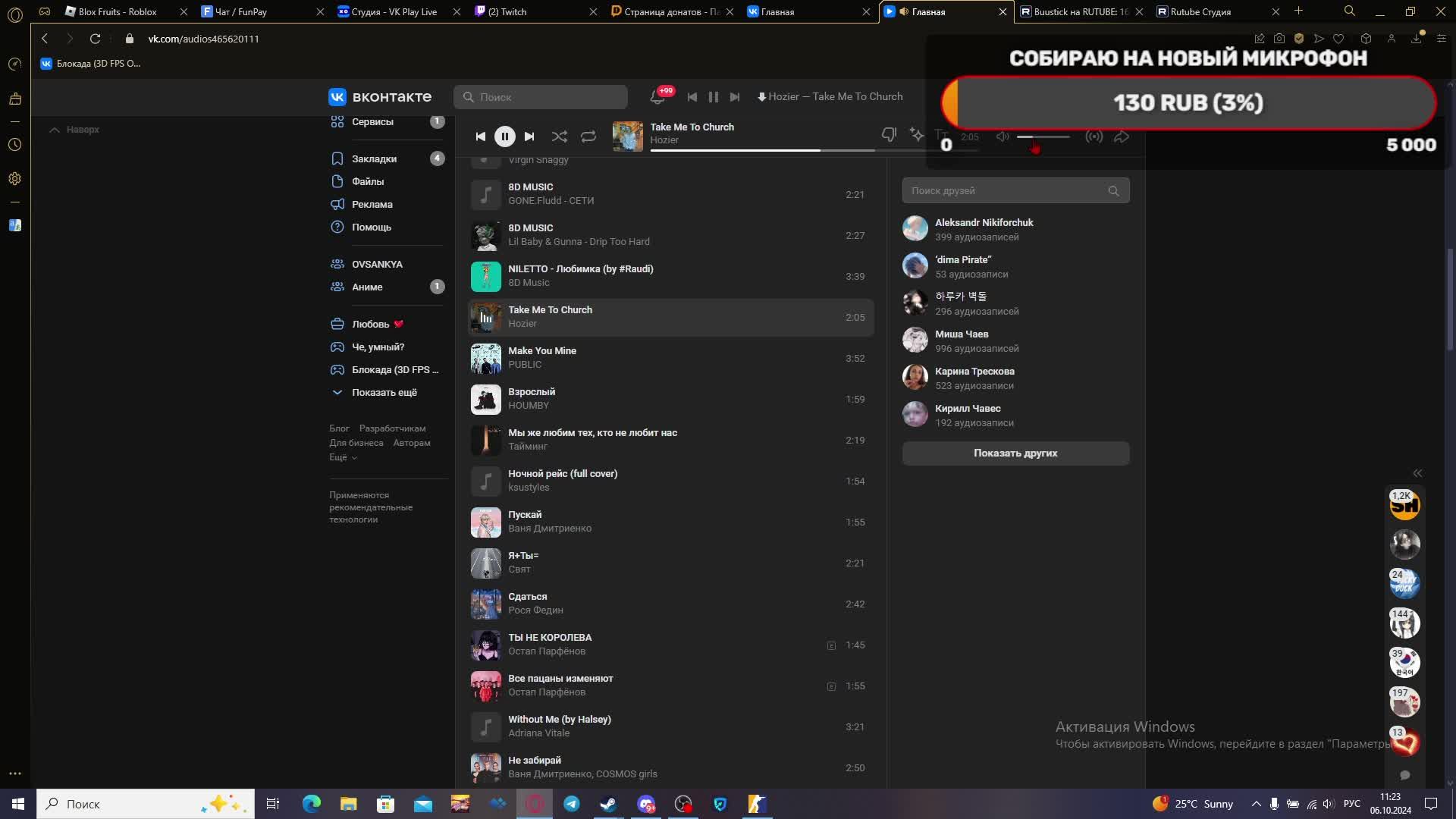Skip to next track in player
This screenshot has height=819, width=1456.
pyautogui.click(x=529, y=136)
